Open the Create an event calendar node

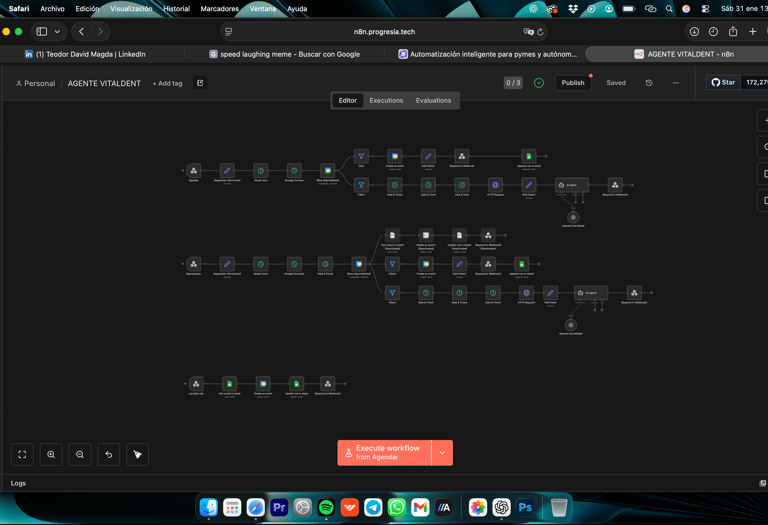coord(394,156)
